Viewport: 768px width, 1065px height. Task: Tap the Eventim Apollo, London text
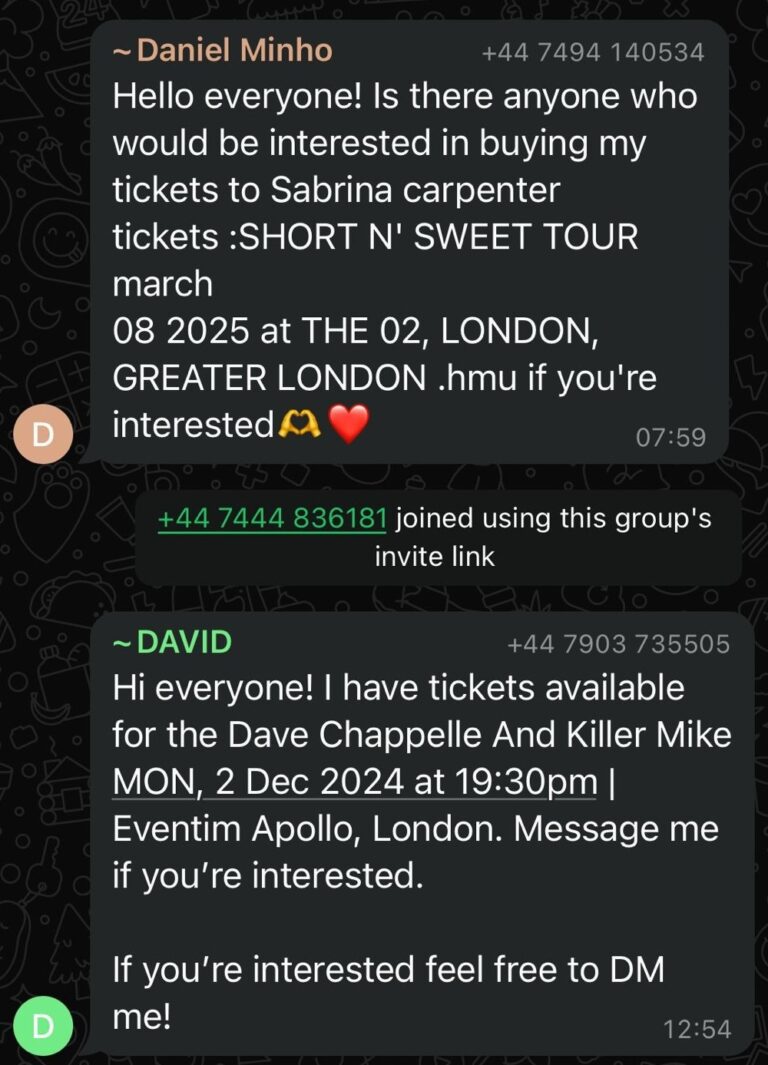(x=308, y=829)
